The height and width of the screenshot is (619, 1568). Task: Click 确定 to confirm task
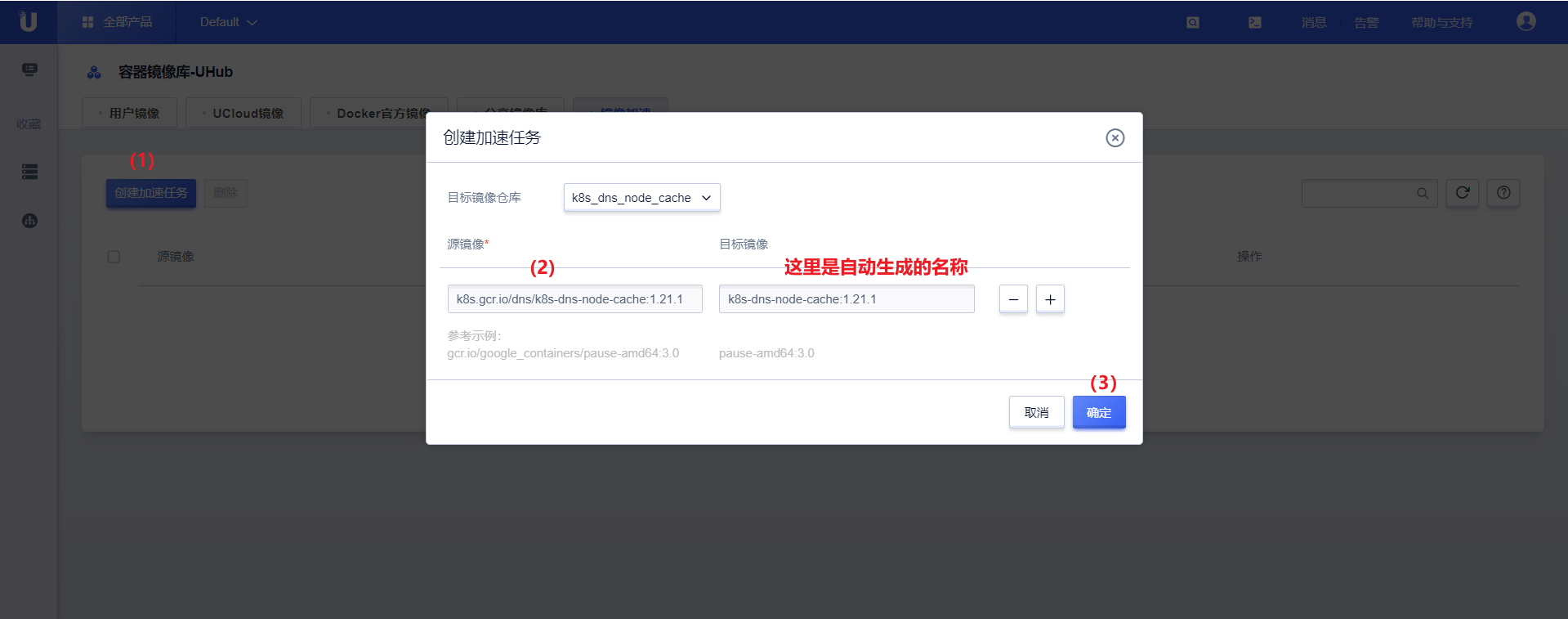tap(1099, 413)
